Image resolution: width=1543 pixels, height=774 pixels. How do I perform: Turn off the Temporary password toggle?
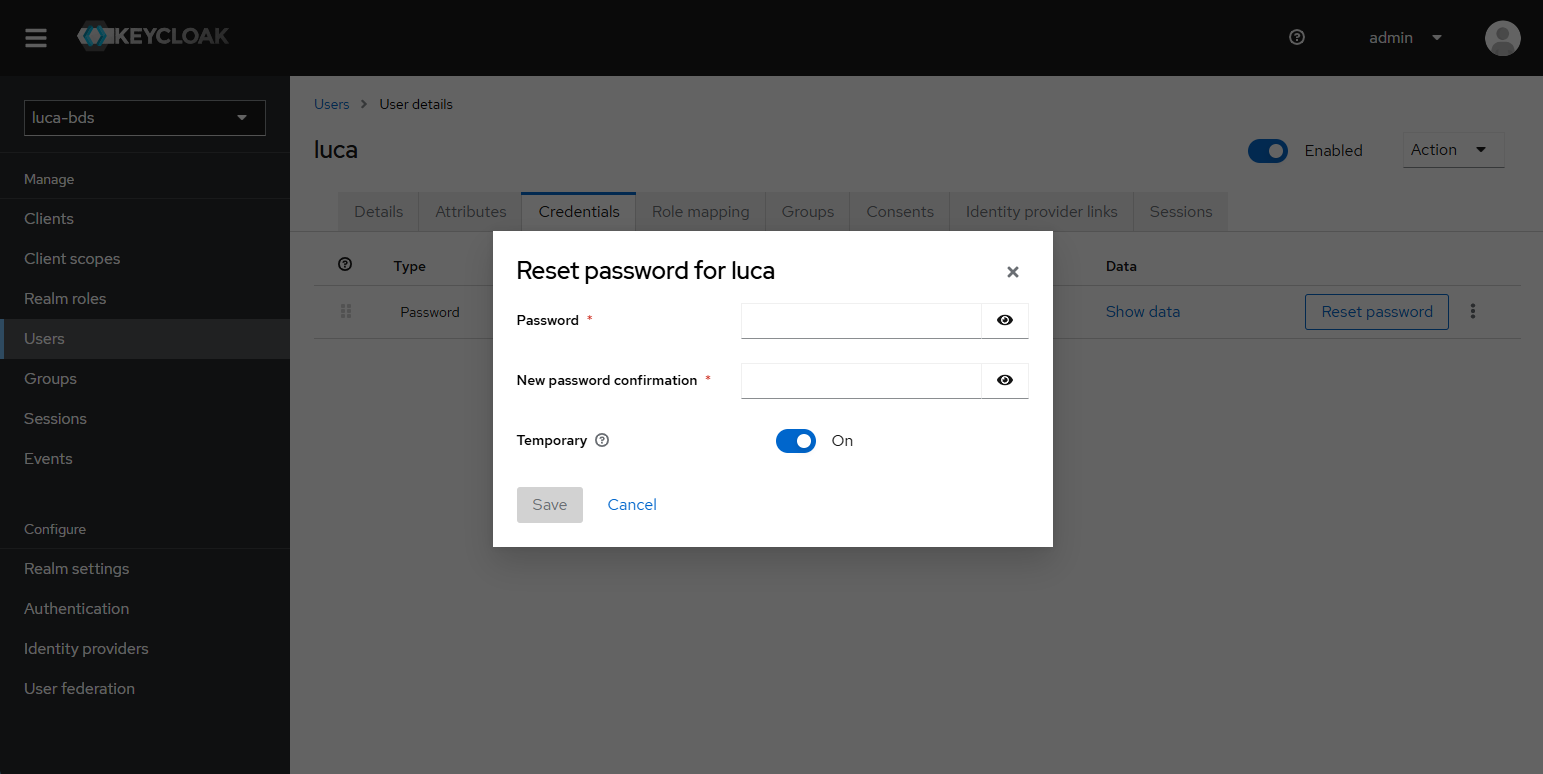click(x=796, y=440)
